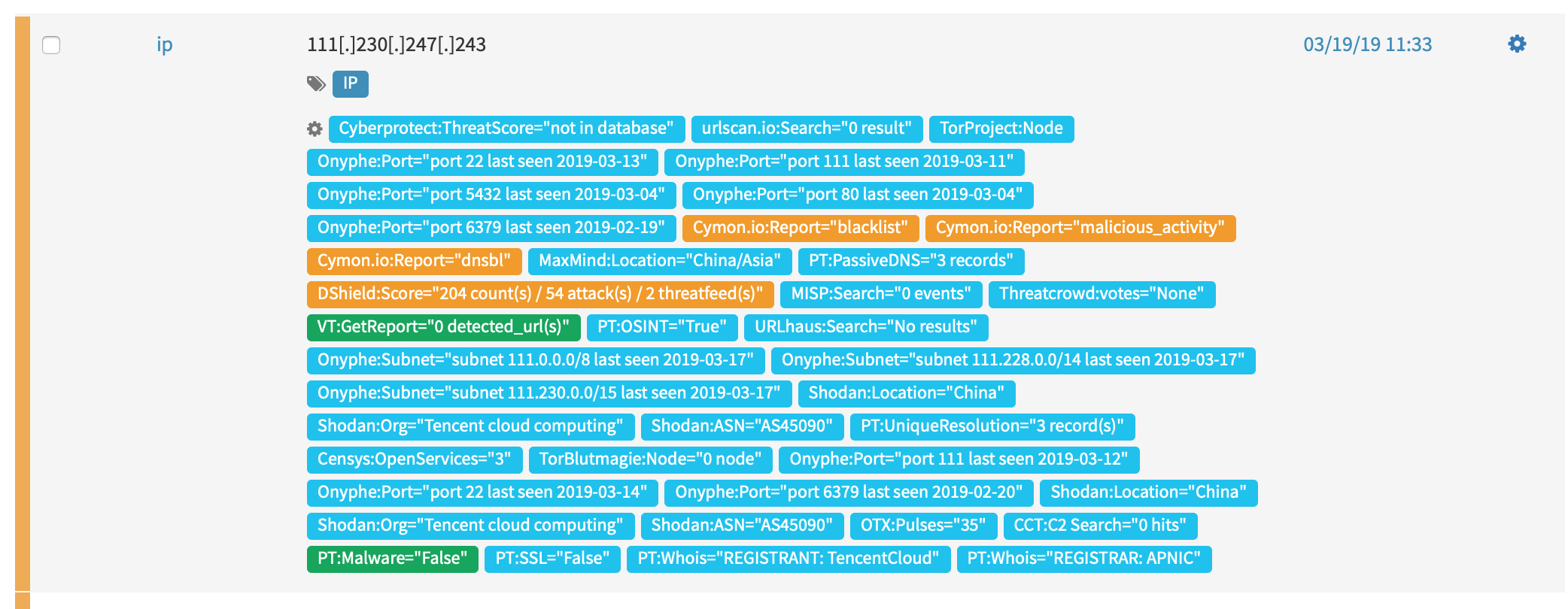
Task: Click the tag label icon beside the IP tag
Action: [315, 84]
